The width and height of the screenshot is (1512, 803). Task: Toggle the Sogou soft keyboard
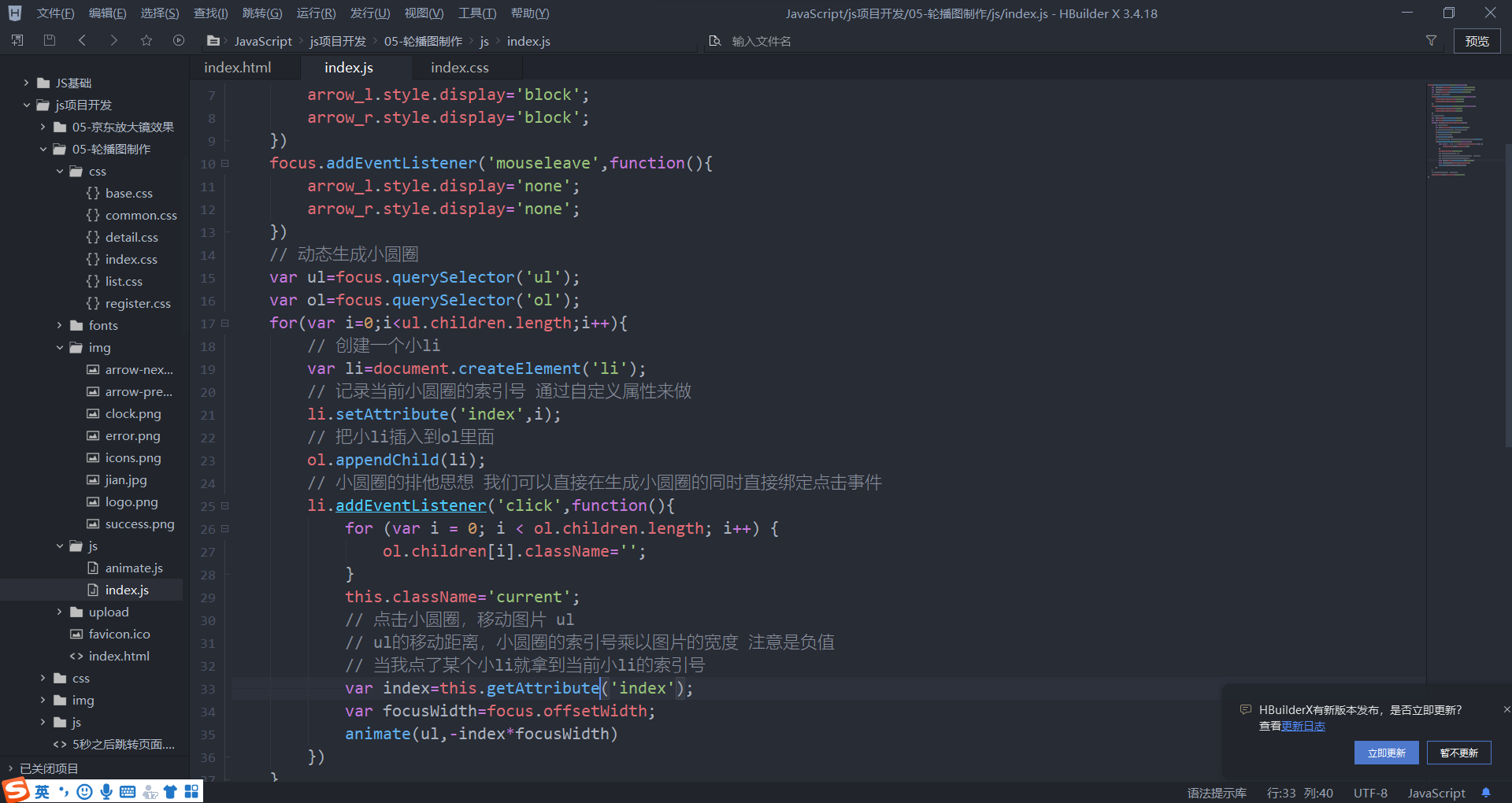coord(127,791)
